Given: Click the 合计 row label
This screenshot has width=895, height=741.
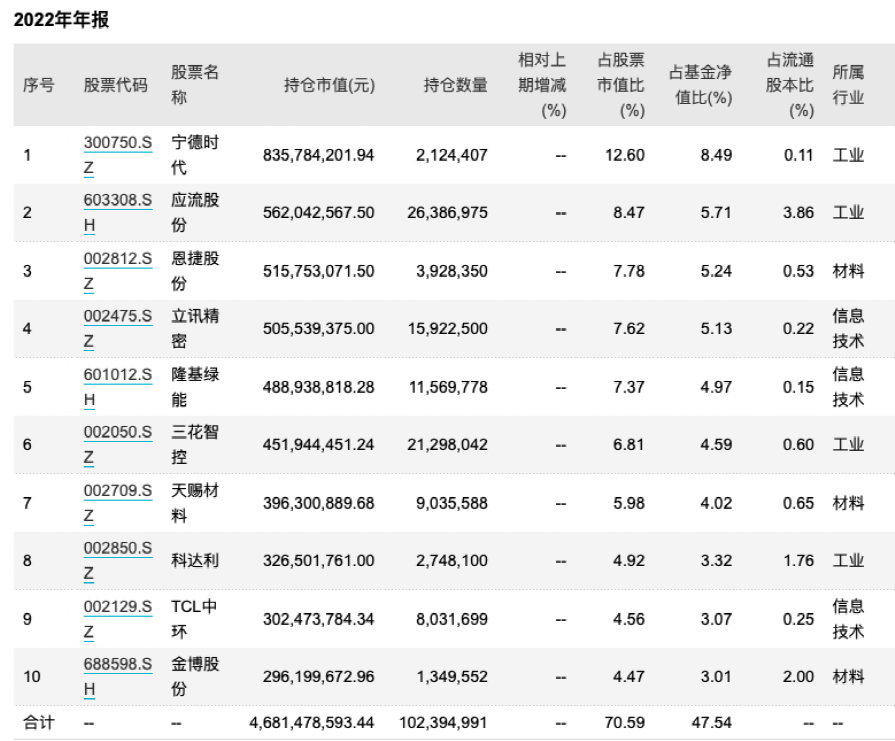Looking at the screenshot, I should click(38, 723).
